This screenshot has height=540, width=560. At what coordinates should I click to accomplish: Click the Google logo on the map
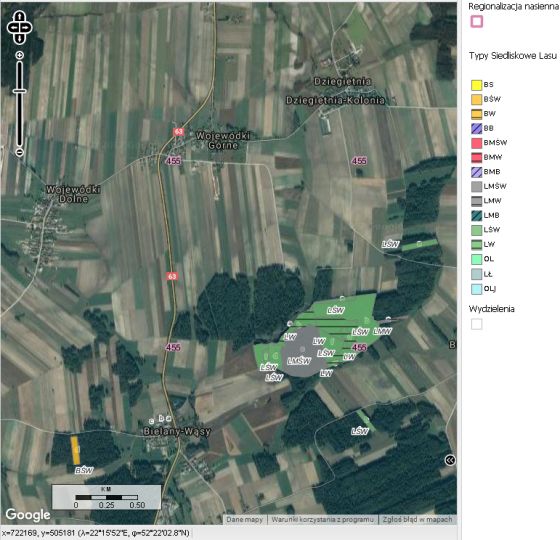[x=28, y=515]
